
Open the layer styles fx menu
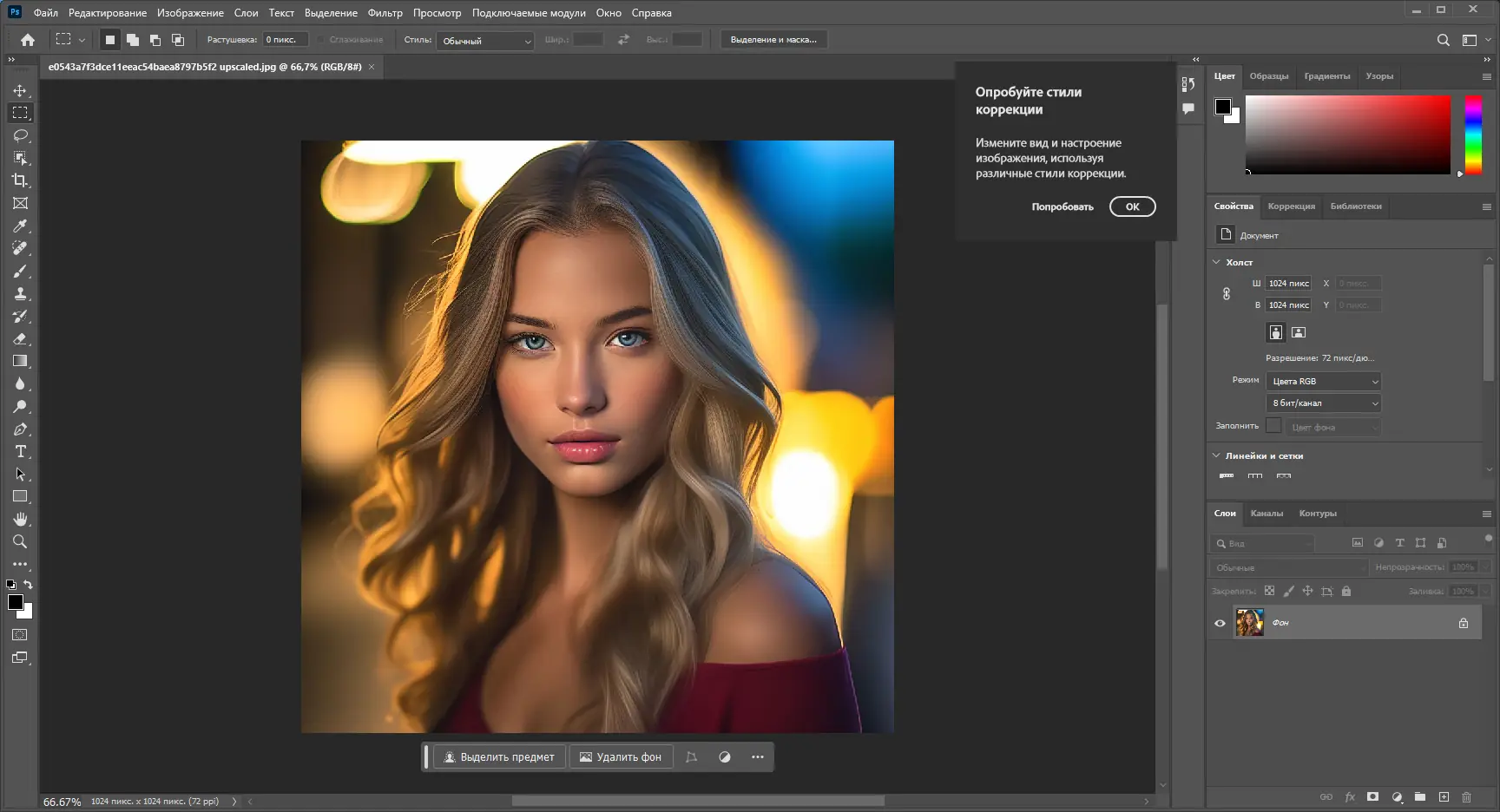click(1350, 796)
